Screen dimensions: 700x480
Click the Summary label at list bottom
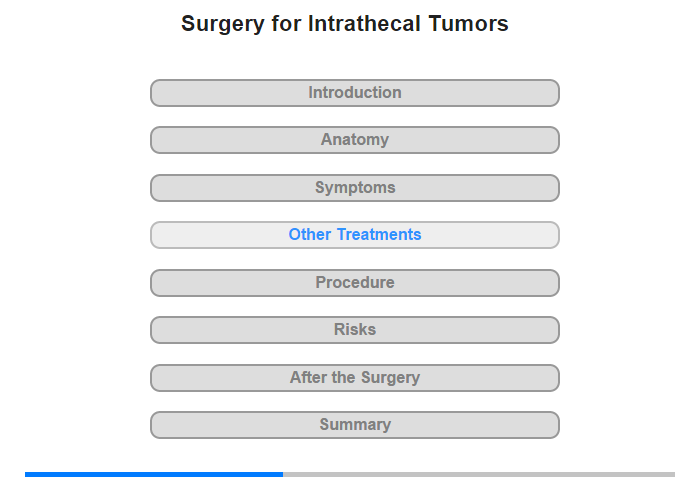pos(355,425)
